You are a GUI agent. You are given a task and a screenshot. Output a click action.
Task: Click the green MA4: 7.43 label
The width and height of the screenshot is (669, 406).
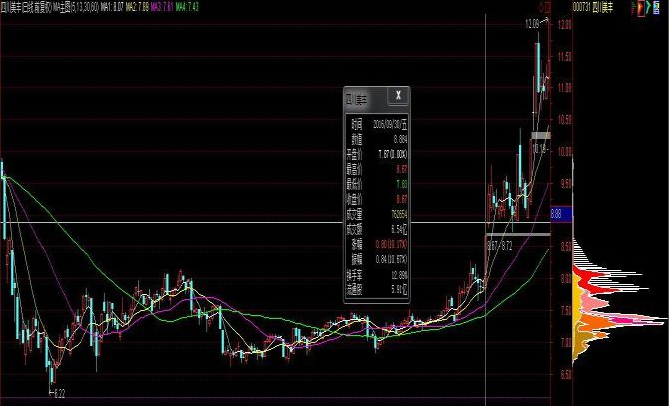pyautogui.click(x=187, y=7)
